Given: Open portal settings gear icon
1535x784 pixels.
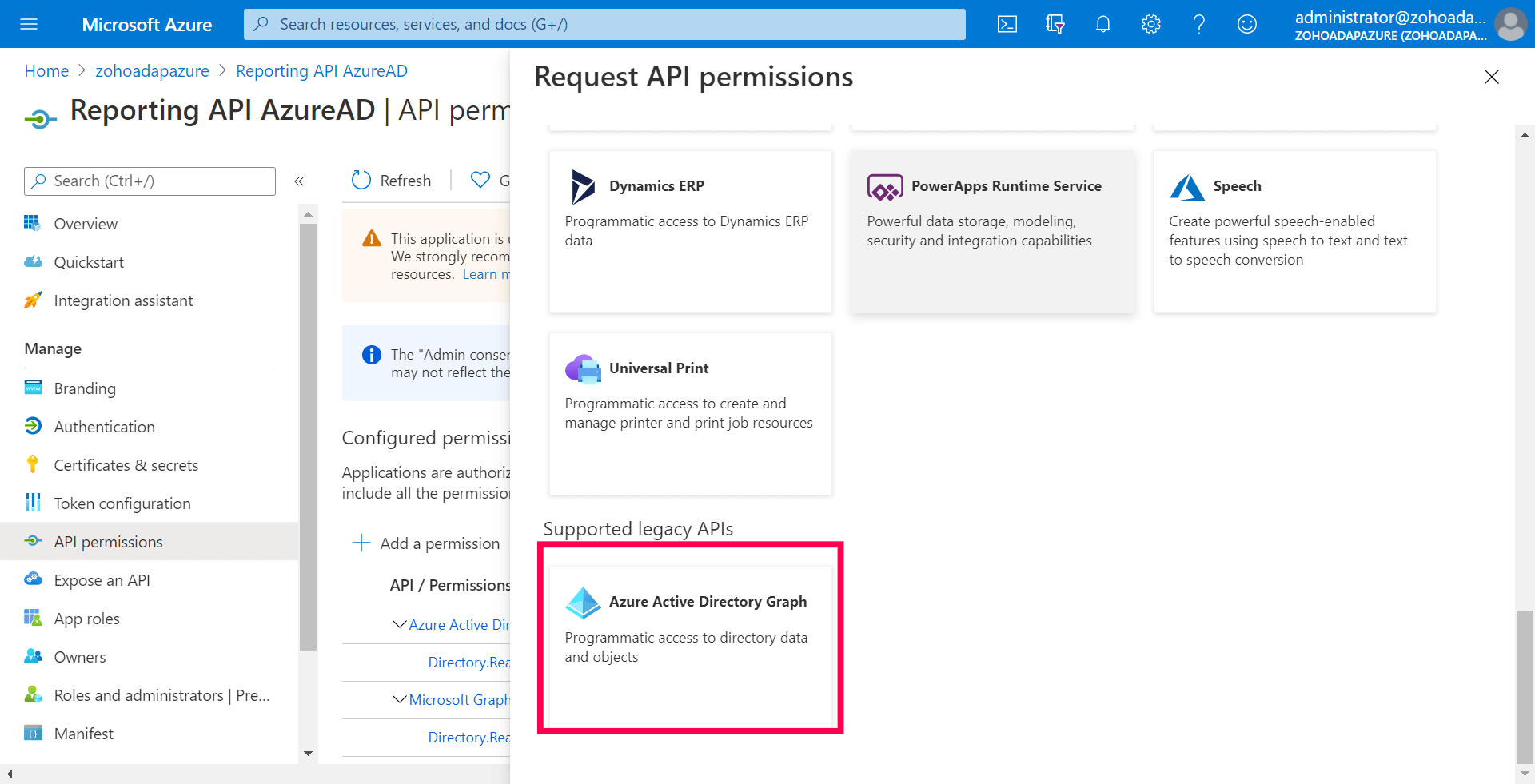Looking at the screenshot, I should 1151,24.
